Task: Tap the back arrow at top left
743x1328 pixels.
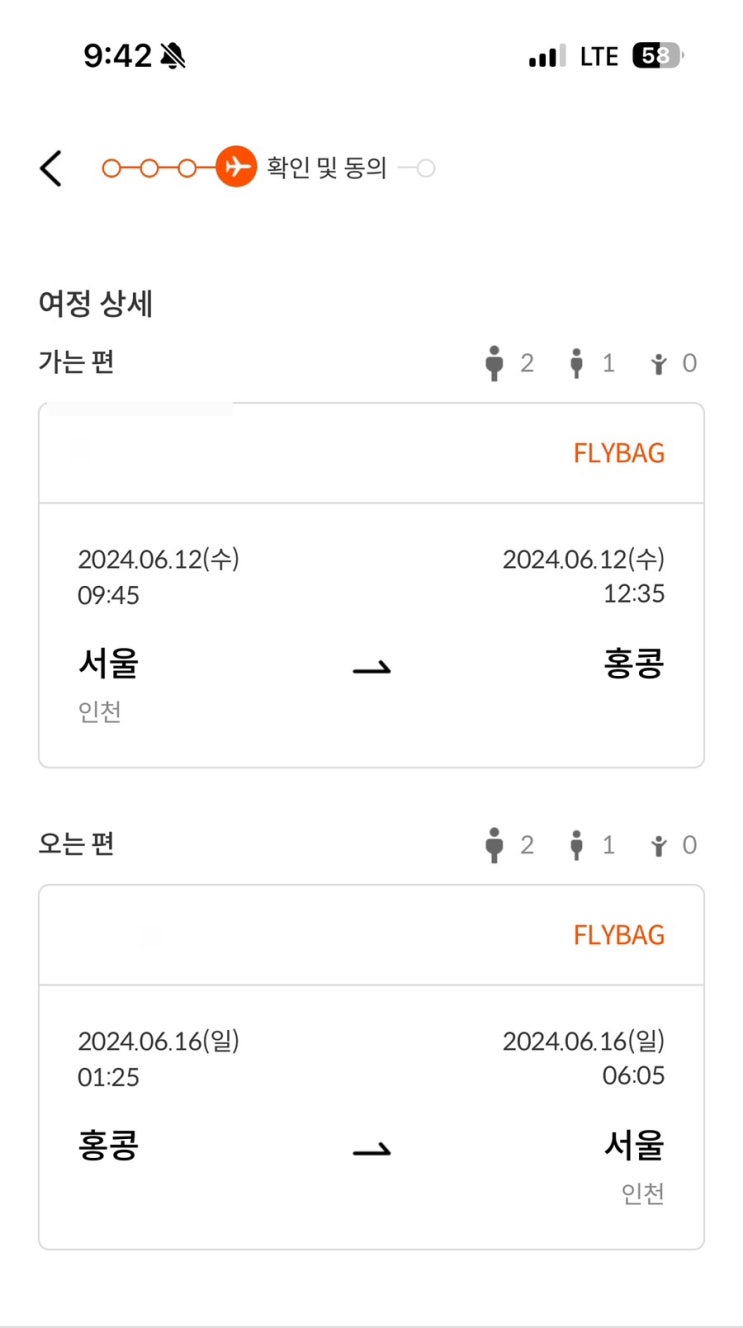Action: pyautogui.click(x=51, y=168)
